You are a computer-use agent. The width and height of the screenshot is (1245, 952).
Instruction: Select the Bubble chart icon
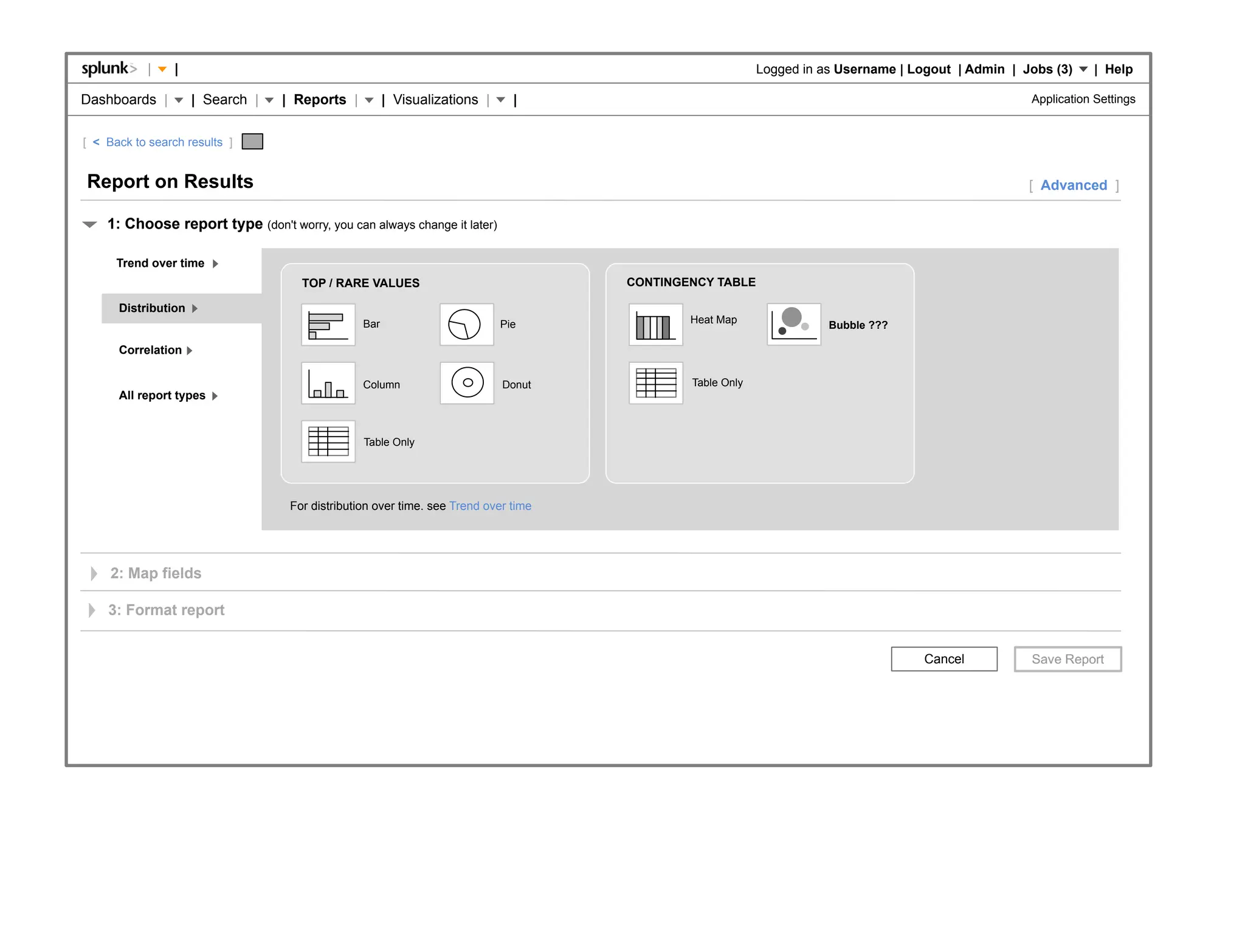point(793,325)
